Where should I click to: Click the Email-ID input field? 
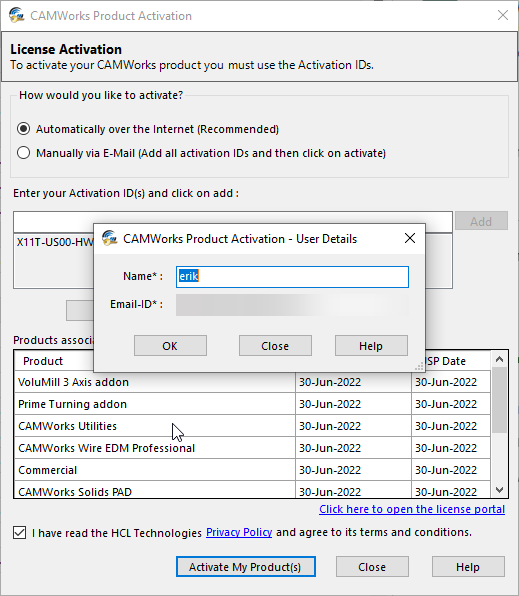[x=292, y=305]
